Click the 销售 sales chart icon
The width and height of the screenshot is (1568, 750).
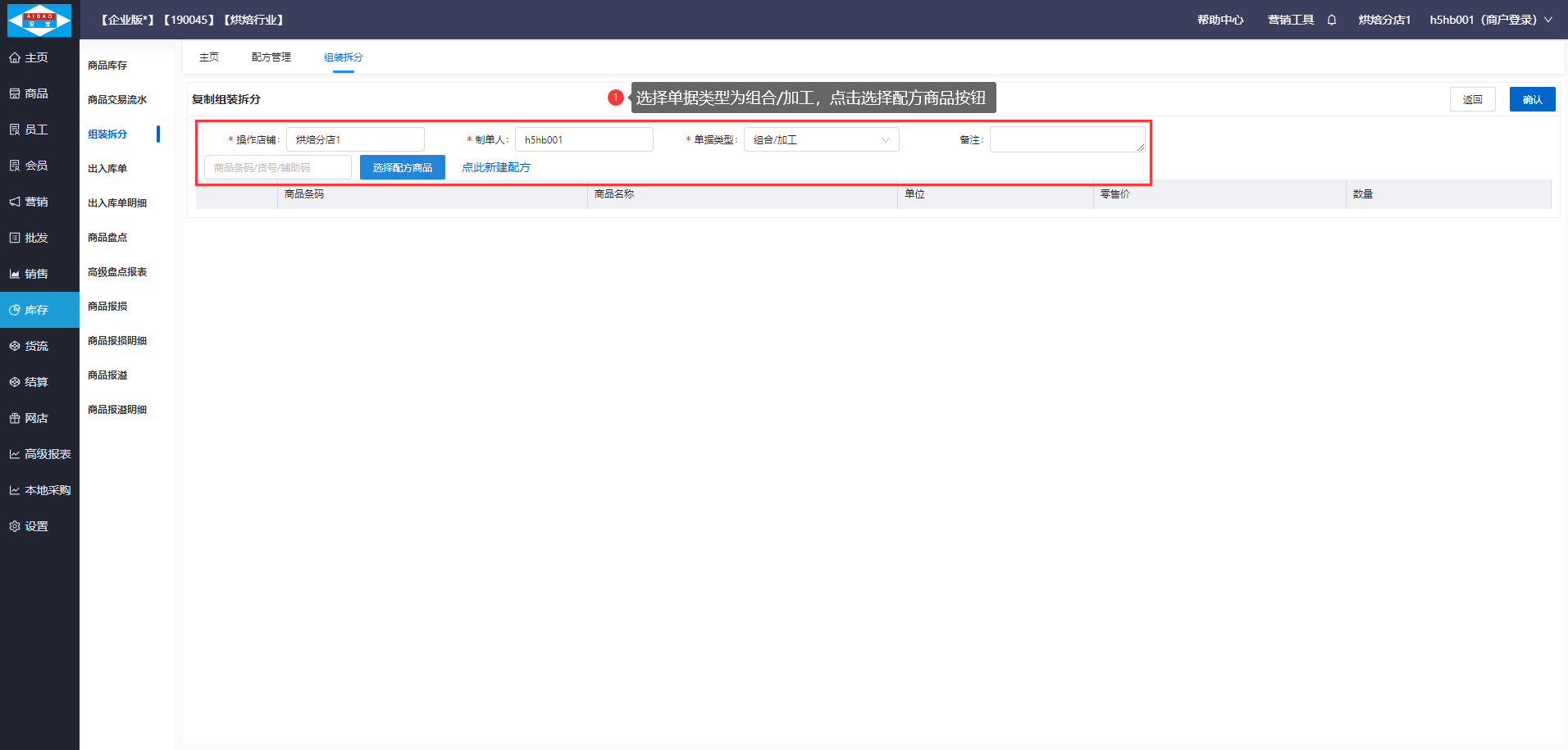tap(15, 274)
